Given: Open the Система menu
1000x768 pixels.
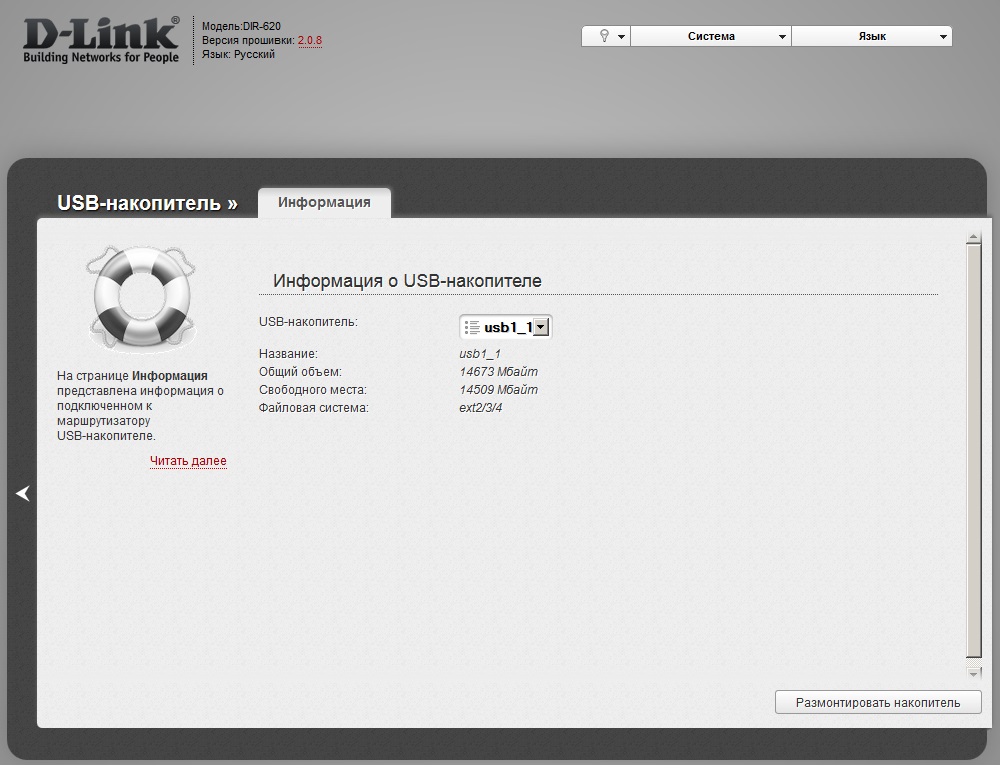Looking at the screenshot, I should [x=711, y=36].
